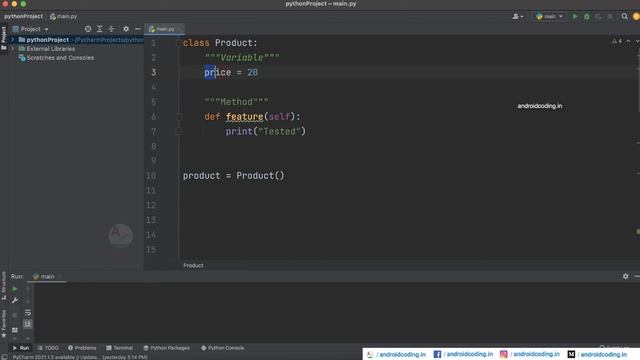The image size is (640, 360).
Task: Select Scratches and Consoles
Action: click(x=56, y=58)
